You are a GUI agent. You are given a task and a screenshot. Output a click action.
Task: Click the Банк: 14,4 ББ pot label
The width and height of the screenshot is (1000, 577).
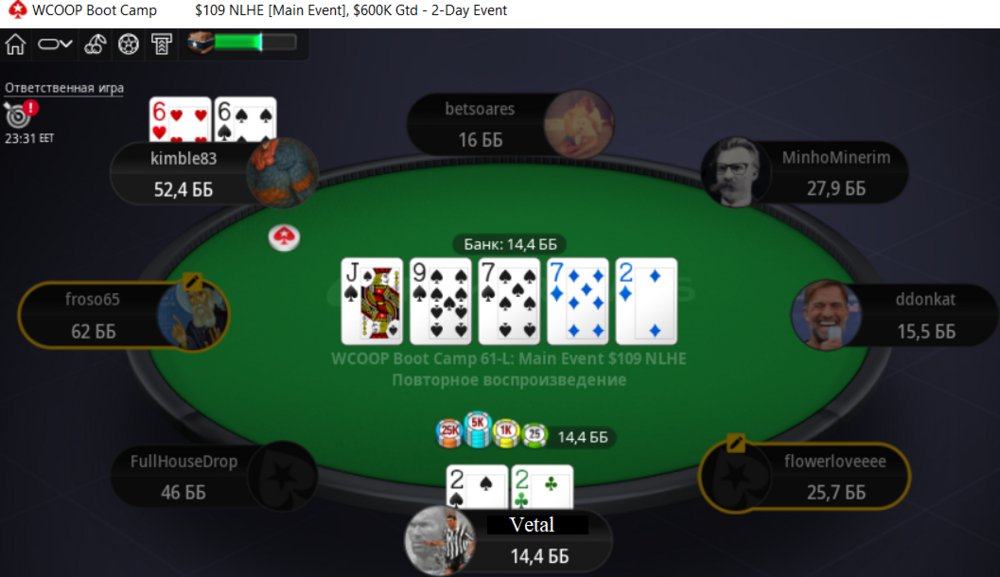point(510,244)
